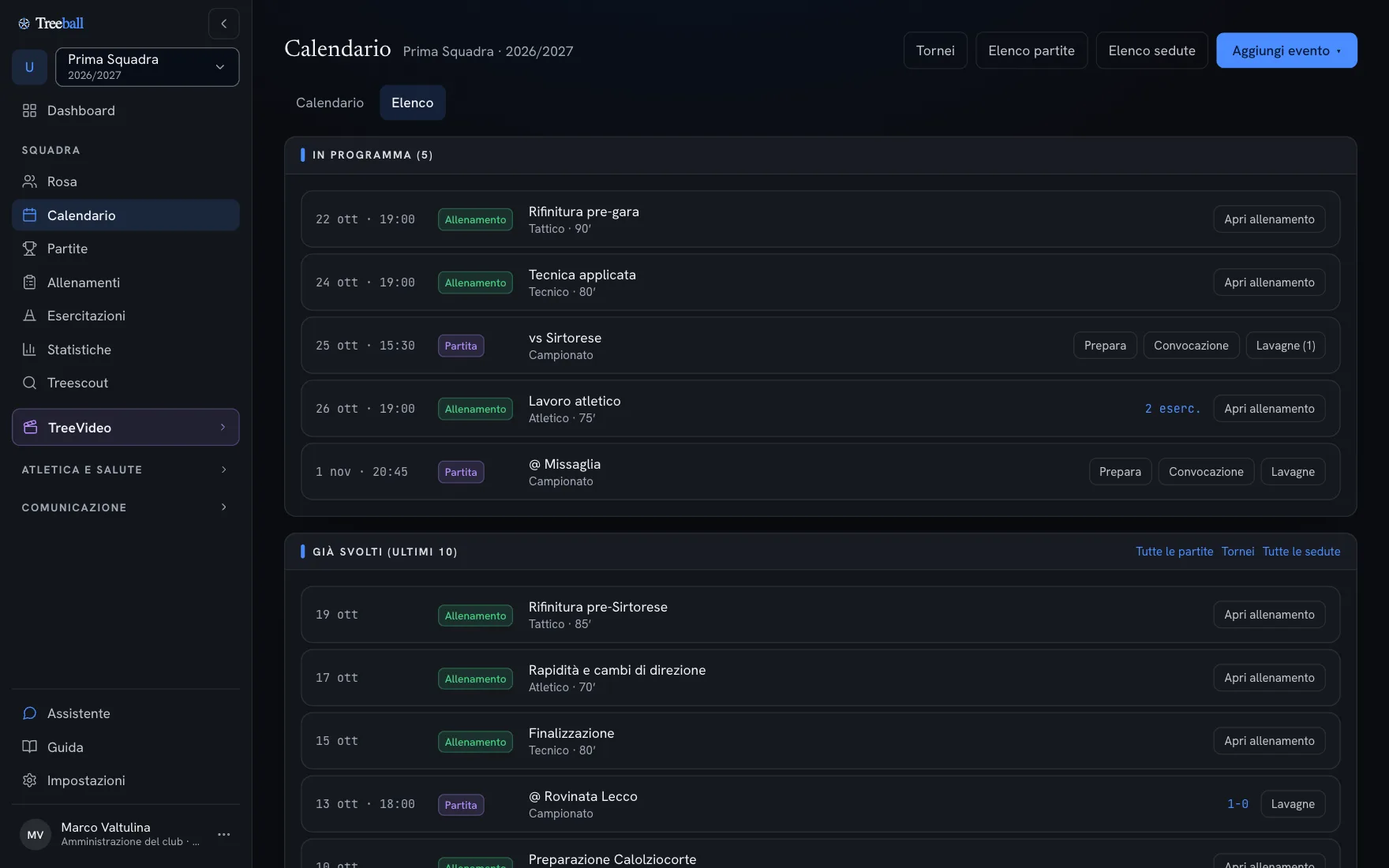1389x868 pixels.
Task: Click the Treescout magnifier icon
Action: (30, 383)
